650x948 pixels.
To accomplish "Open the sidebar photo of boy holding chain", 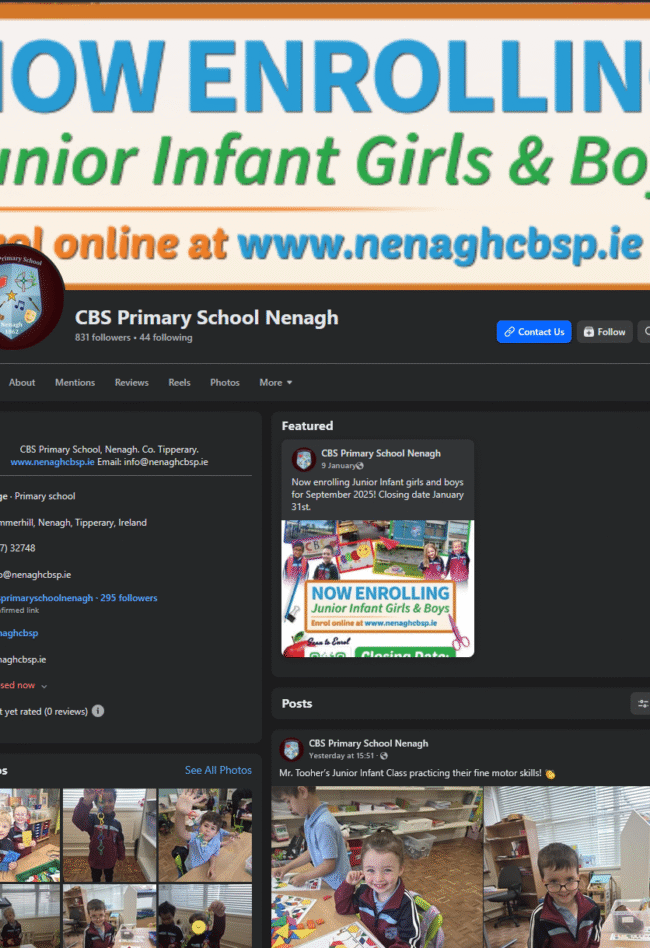I will coord(109,835).
